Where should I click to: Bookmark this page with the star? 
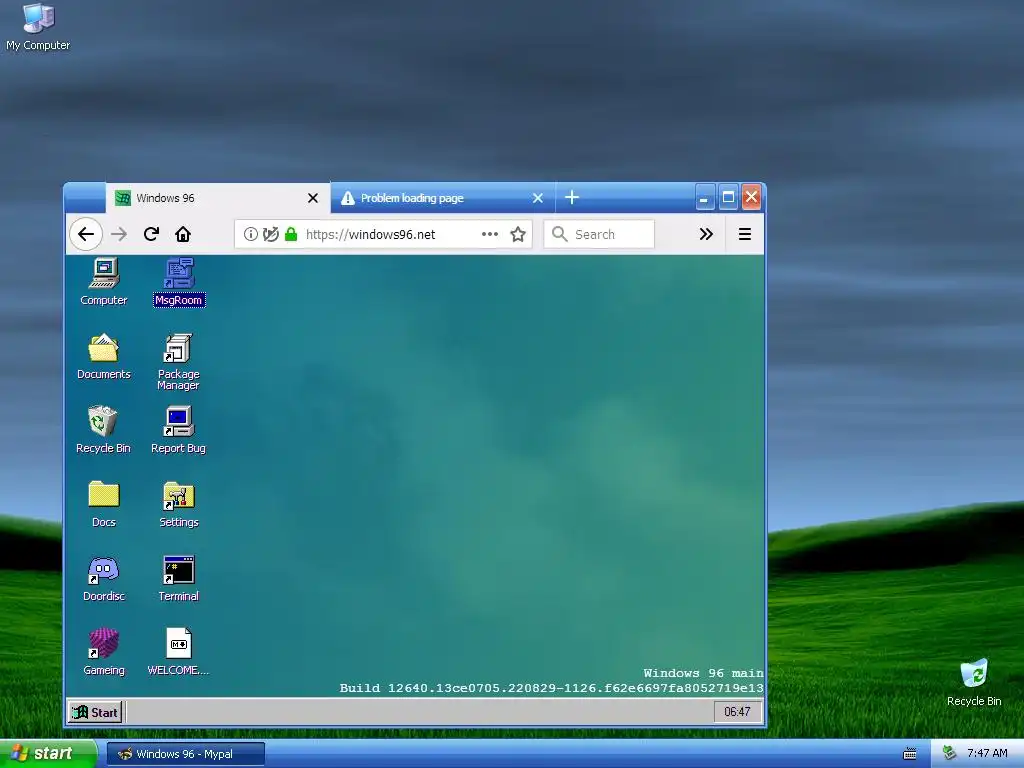point(518,234)
